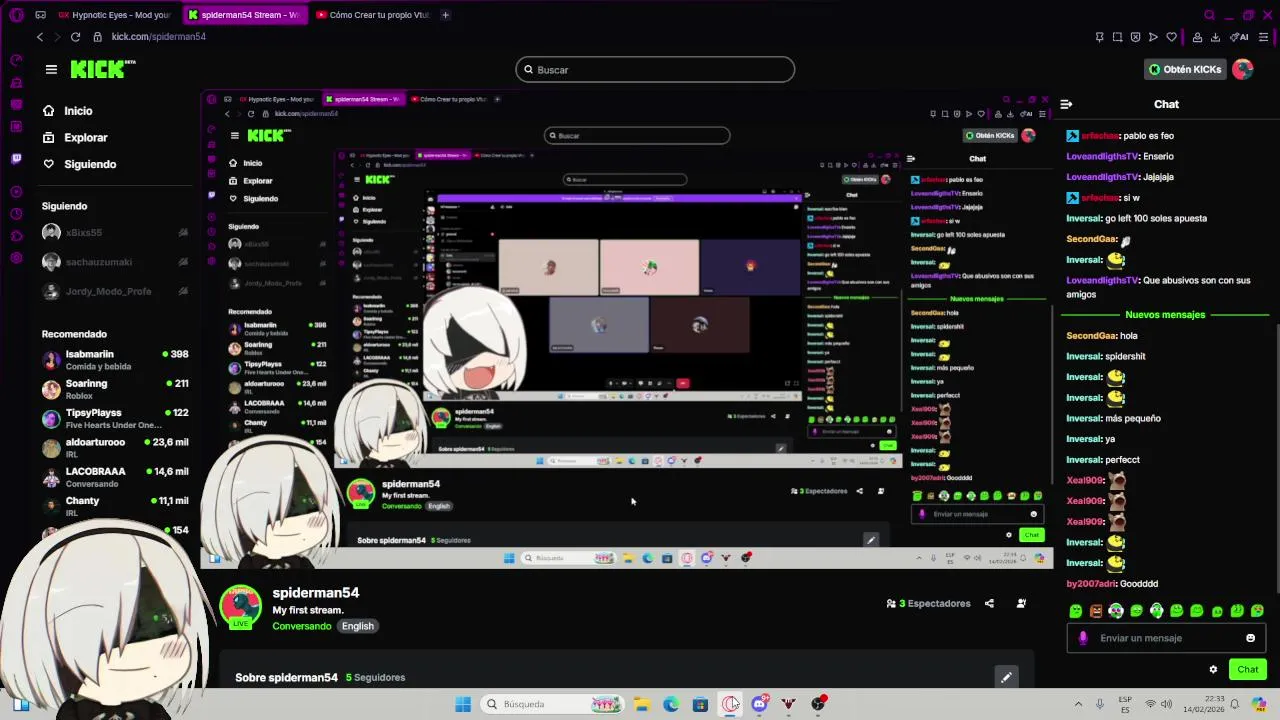Click SecondGaa username saying hola

tap(1091, 336)
